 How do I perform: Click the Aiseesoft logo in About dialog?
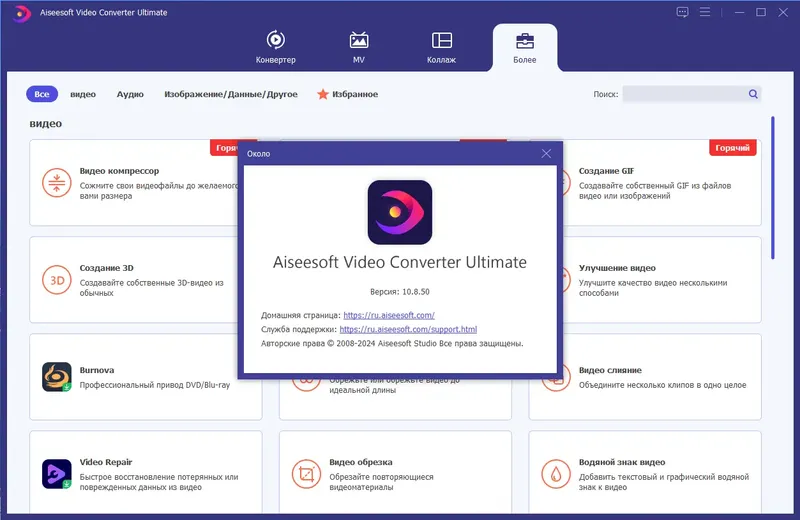399,212
